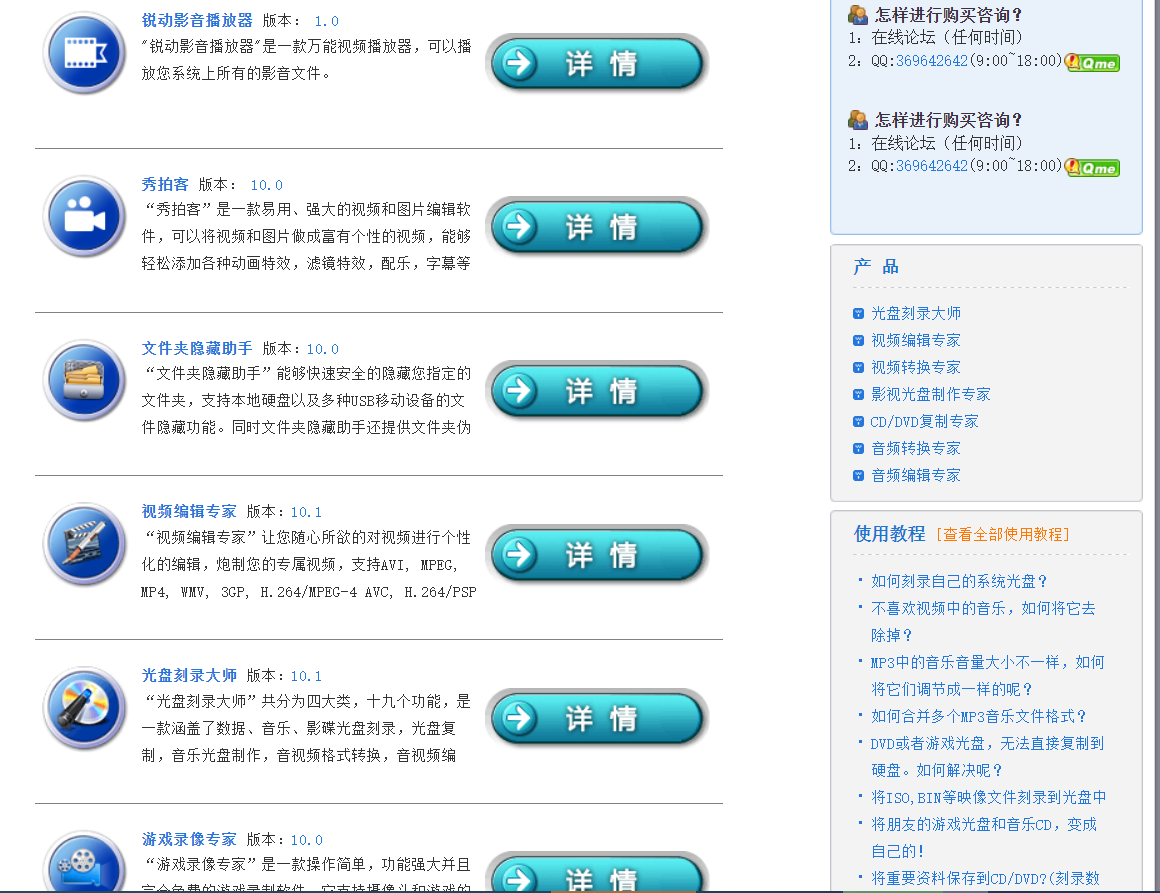1160x893 pixels.
Task: Click the 秀拍客 camcorder icon
Action: (x=85, y=216)
